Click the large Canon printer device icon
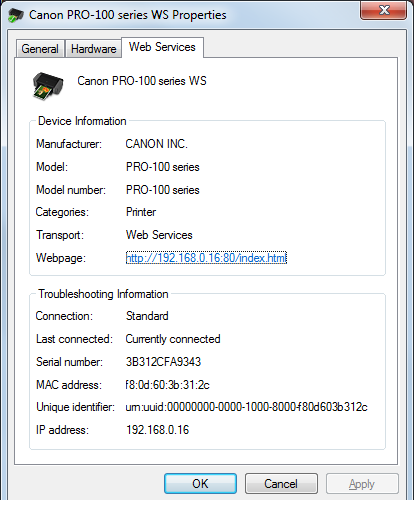 pos(48,86)
